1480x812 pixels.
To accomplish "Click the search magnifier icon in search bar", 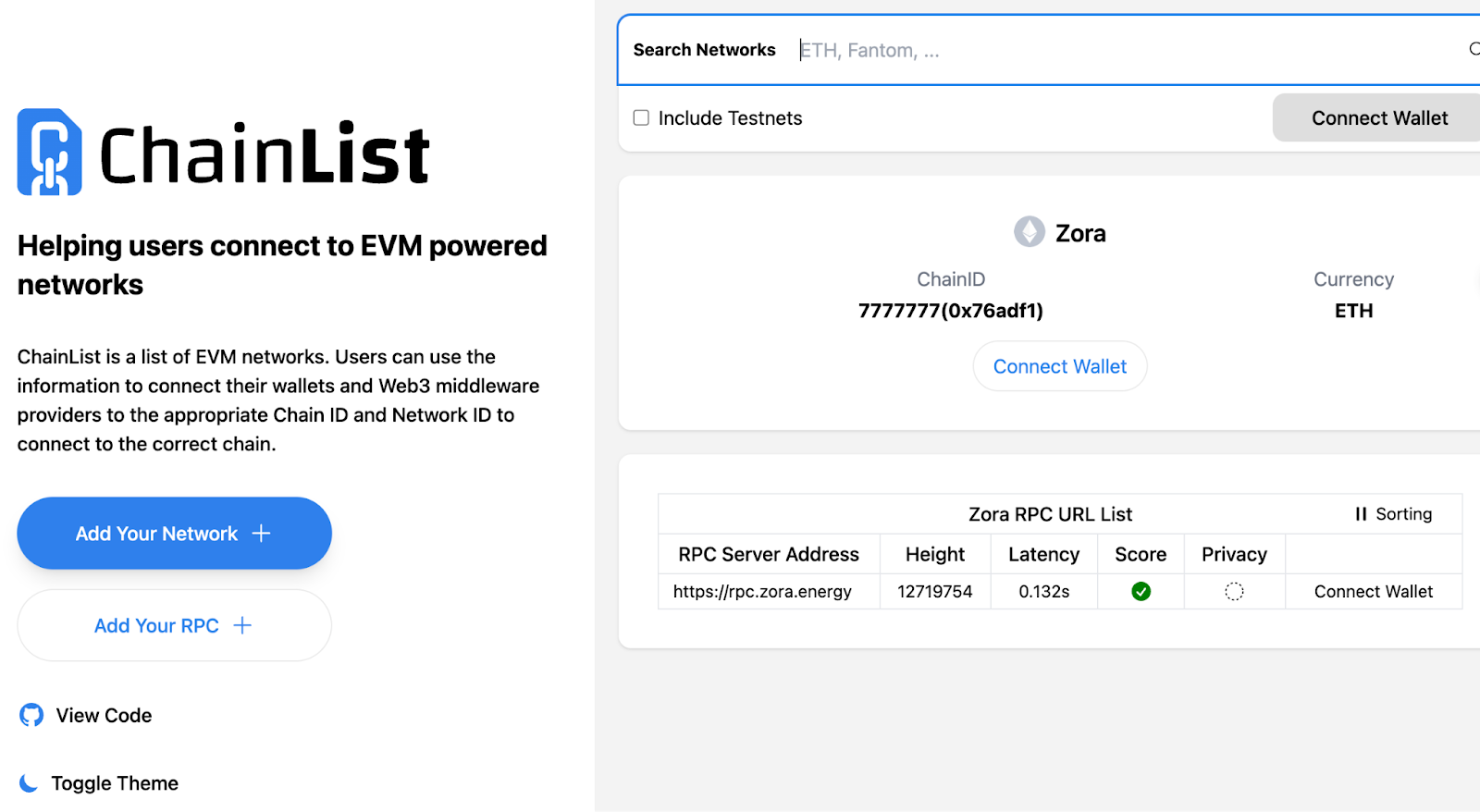I will 1473,49.
